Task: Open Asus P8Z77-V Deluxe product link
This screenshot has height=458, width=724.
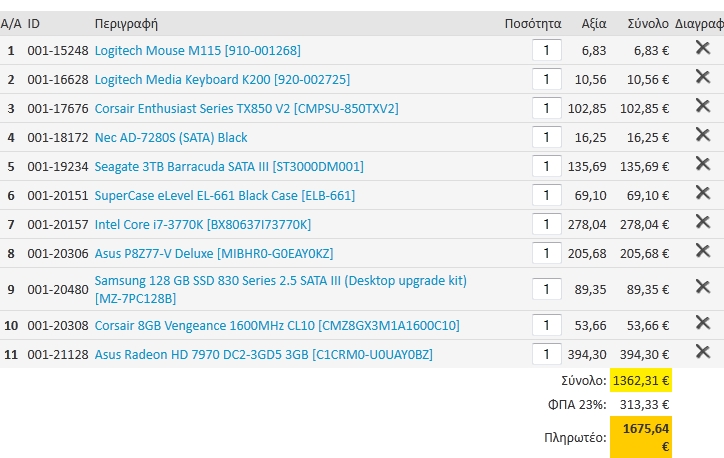Action: 214,254
